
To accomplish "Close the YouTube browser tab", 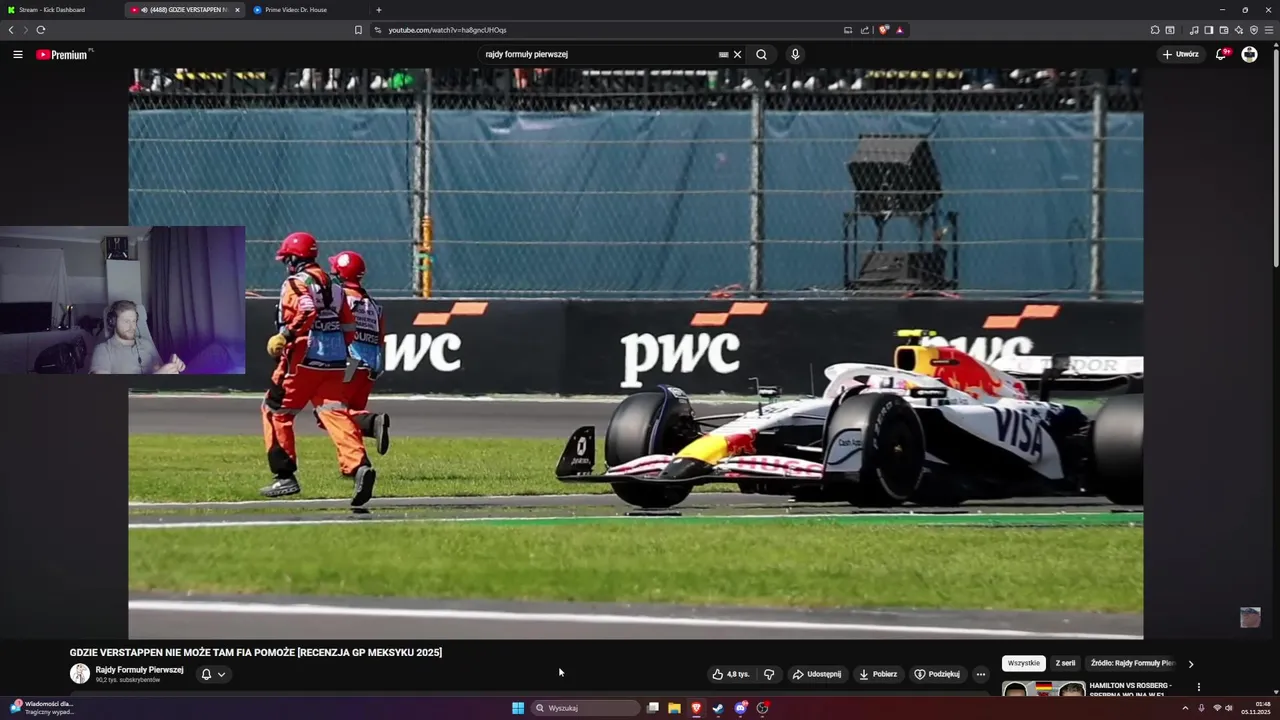I will 237,10.
